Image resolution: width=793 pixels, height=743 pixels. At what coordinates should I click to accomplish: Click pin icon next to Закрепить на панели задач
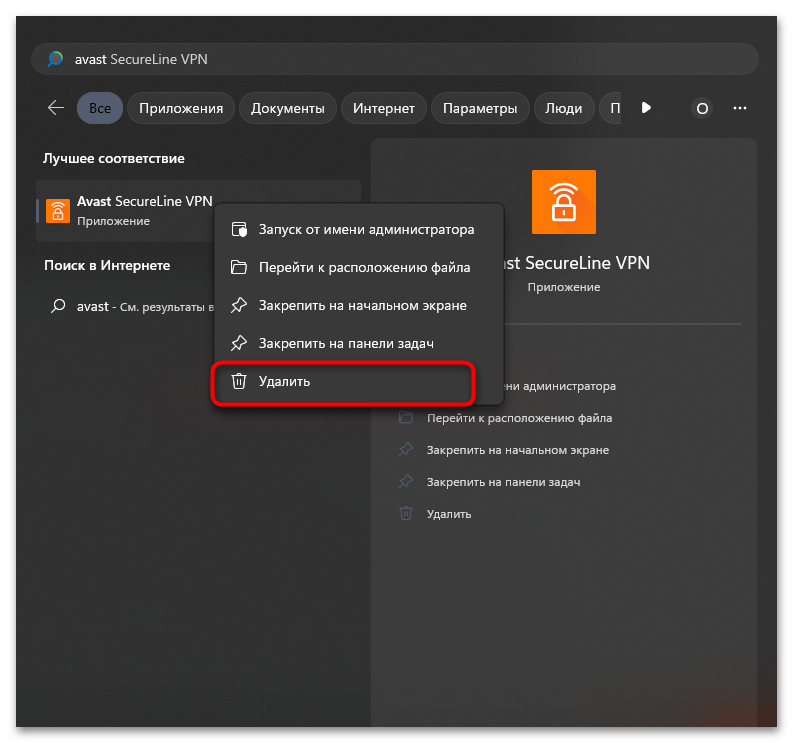click(x=239, y=343)
